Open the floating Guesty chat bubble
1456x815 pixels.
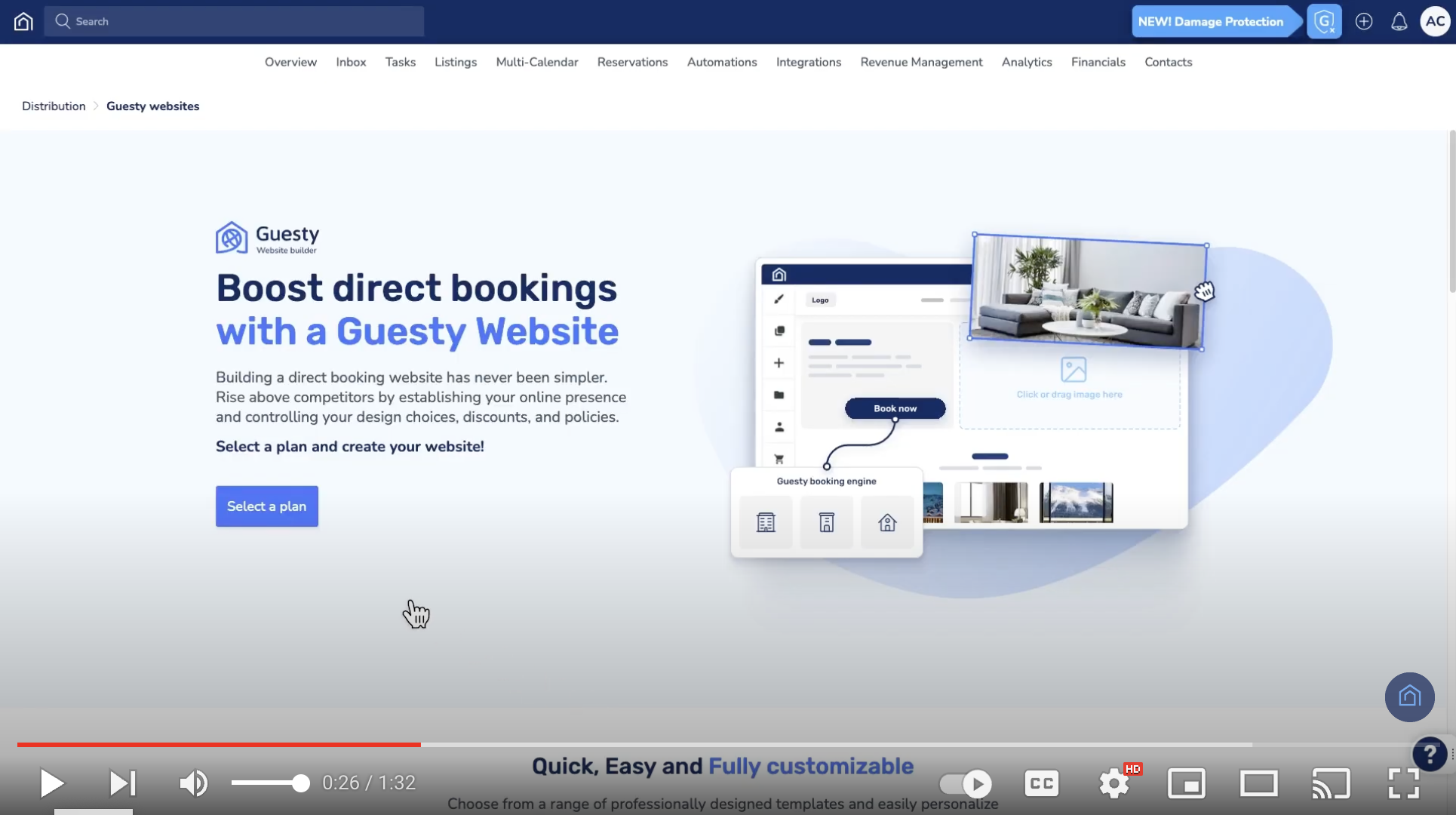tap(1408, 697)
